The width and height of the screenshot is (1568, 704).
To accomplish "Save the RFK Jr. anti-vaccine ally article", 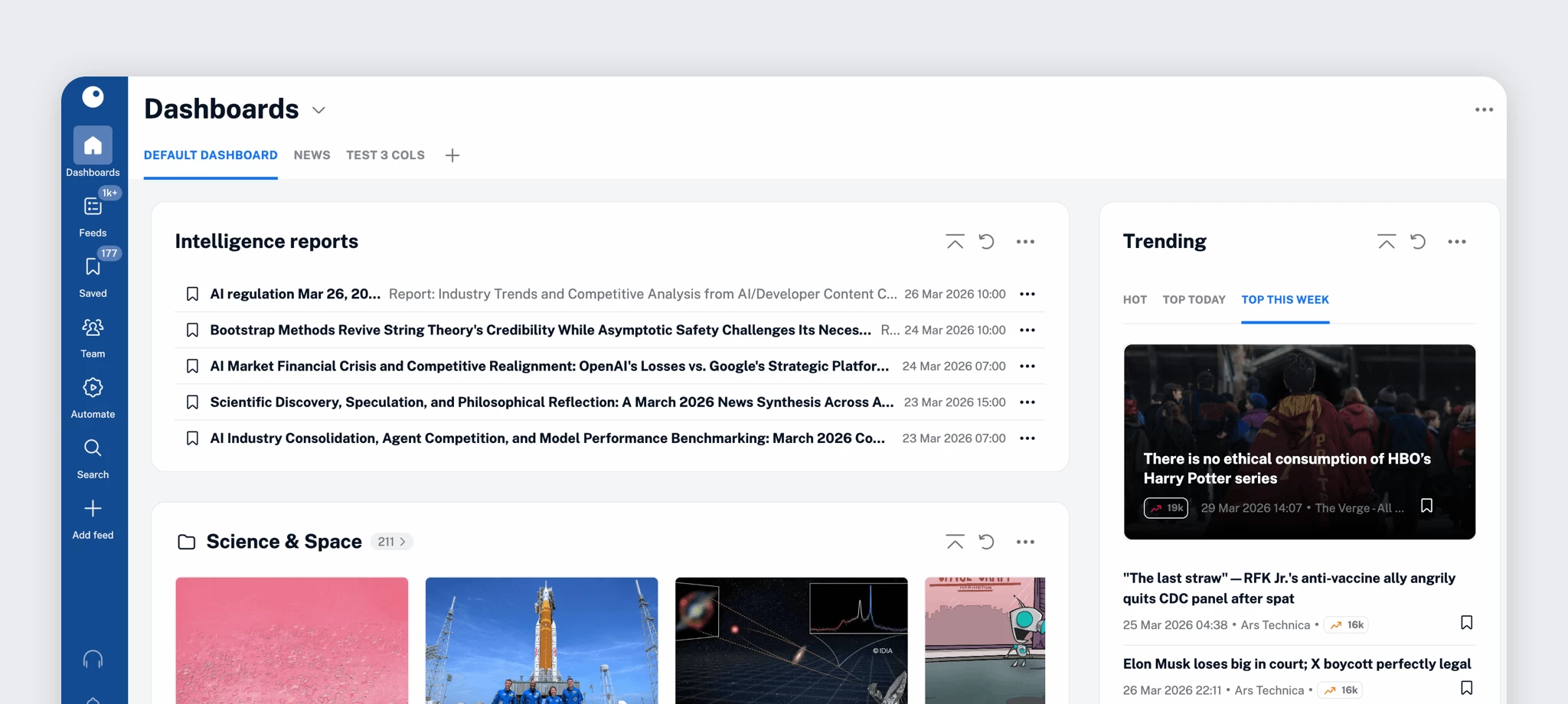I will coord(1466,623).
